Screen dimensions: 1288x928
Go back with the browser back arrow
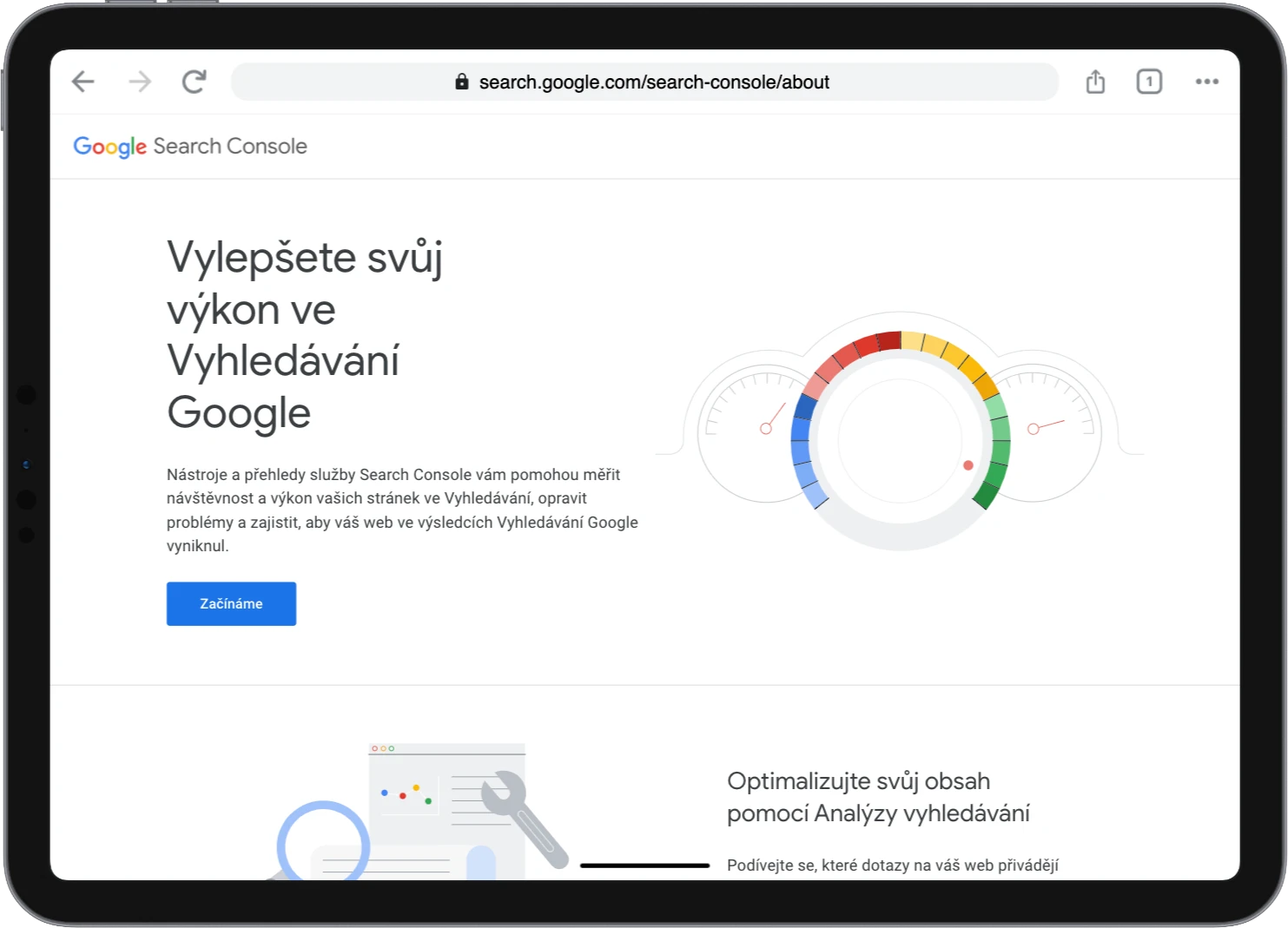coord(83,82)
